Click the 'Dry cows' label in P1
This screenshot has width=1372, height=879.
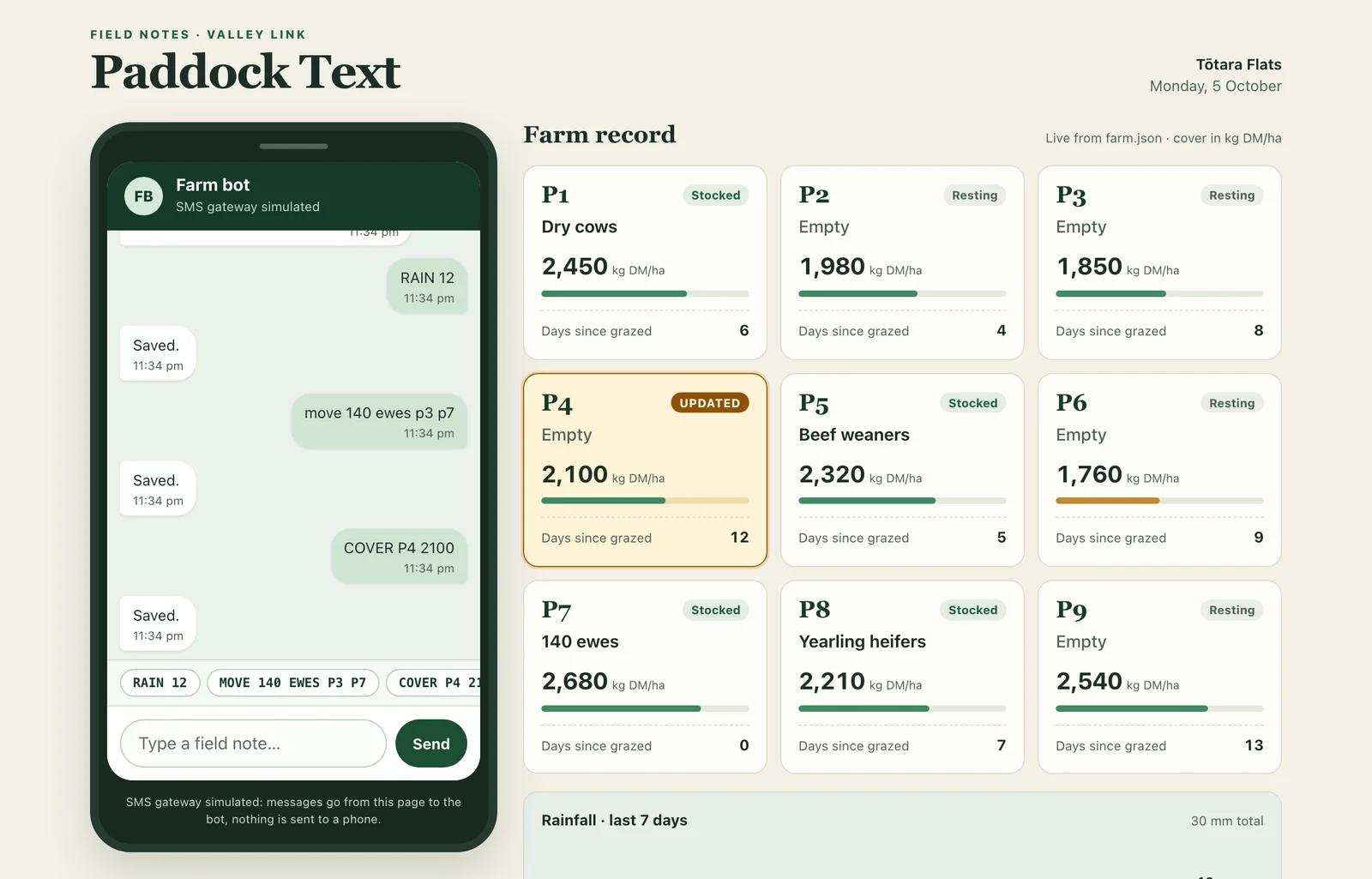(x=579, y=227)
